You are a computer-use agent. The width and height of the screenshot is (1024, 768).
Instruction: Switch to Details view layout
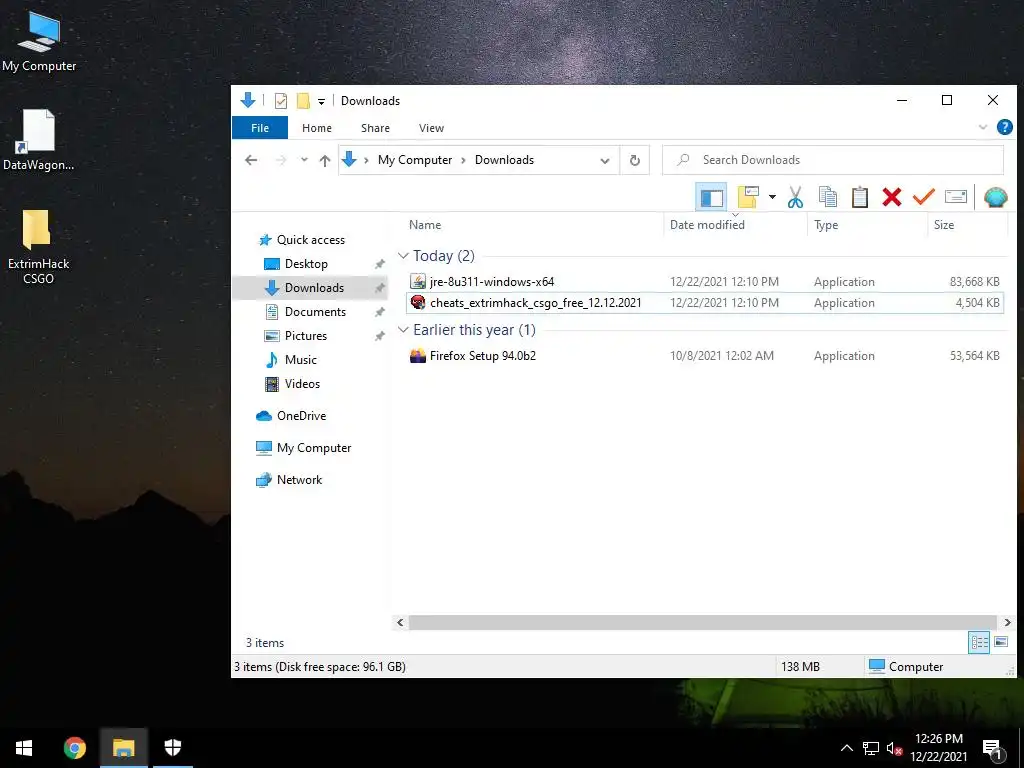click(x=978, y=643)
